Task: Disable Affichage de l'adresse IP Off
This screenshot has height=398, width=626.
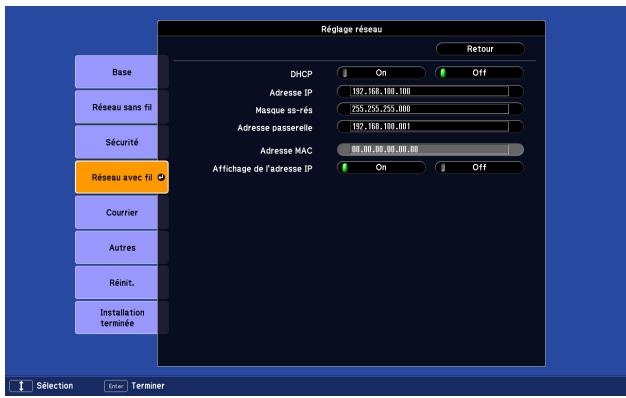Action: [x=479, y=167]
